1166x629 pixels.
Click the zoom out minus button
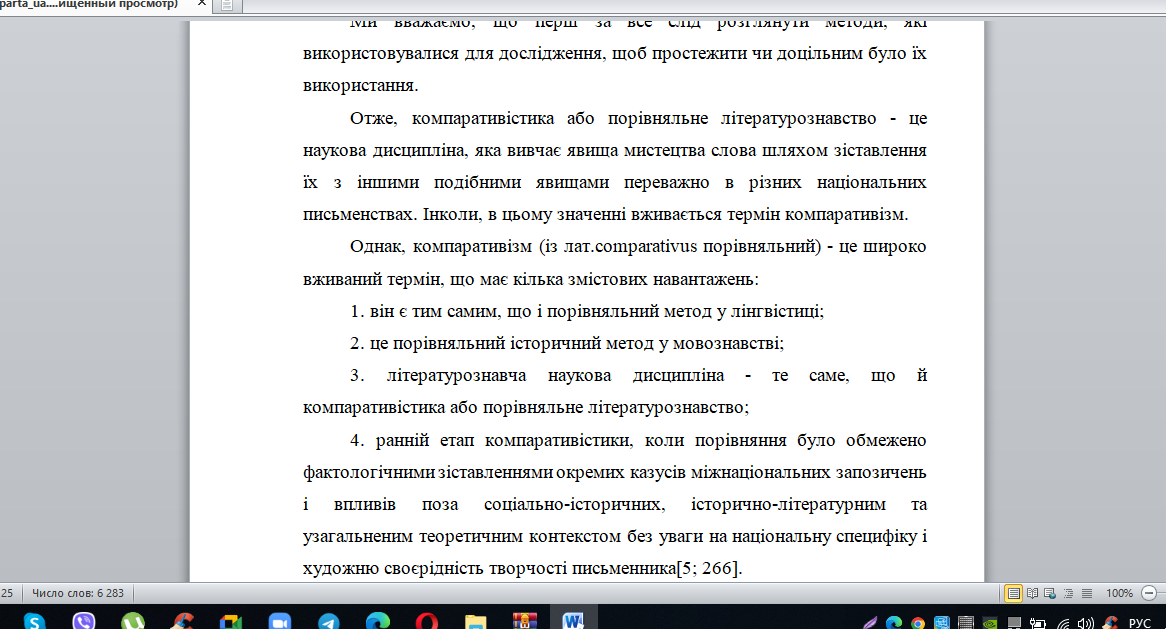click(x=1150, y=593)
